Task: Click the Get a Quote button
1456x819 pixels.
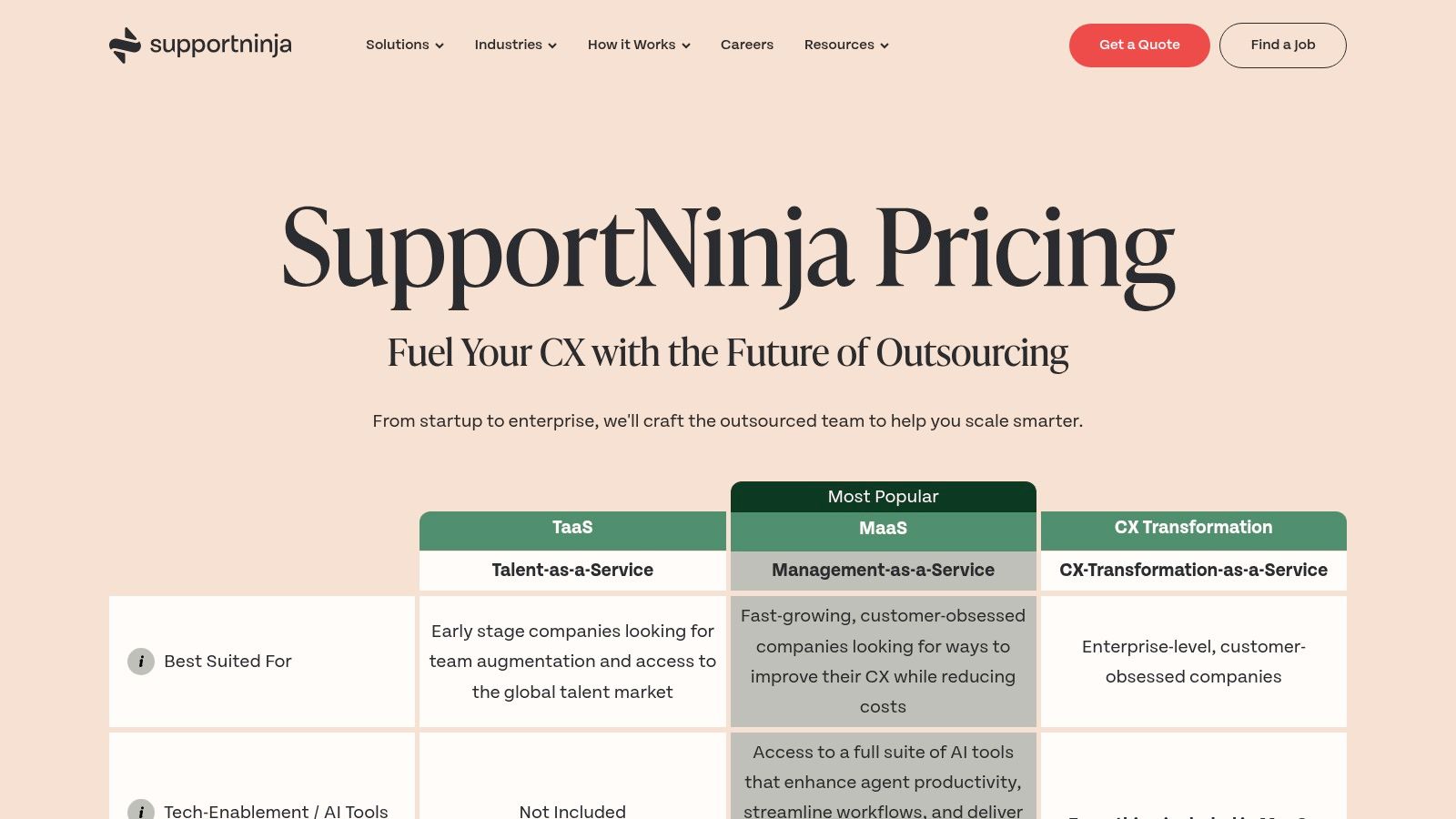Action: tap(1139, 45)
